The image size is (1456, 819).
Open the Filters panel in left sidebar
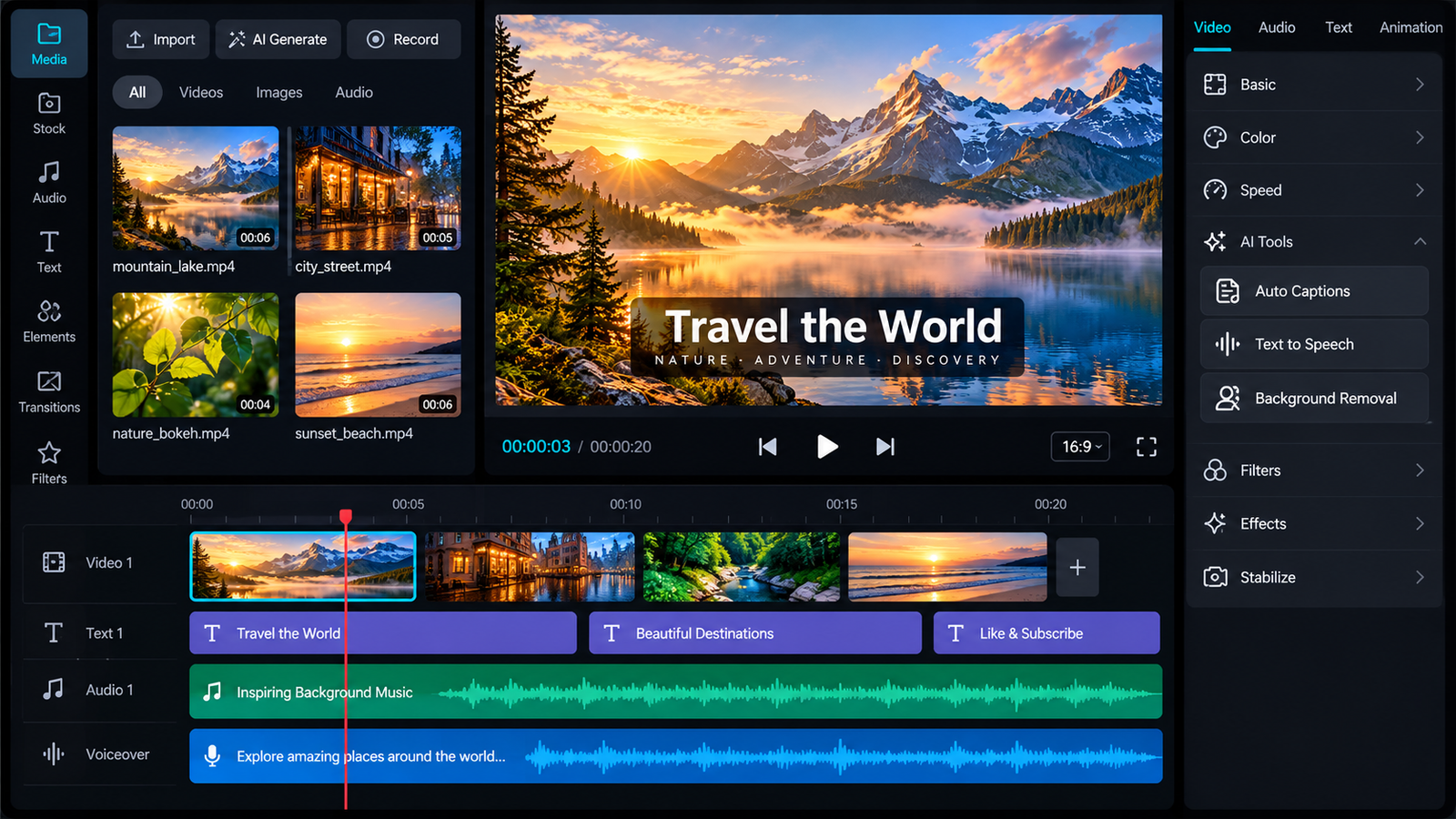(x=49, y=463)
